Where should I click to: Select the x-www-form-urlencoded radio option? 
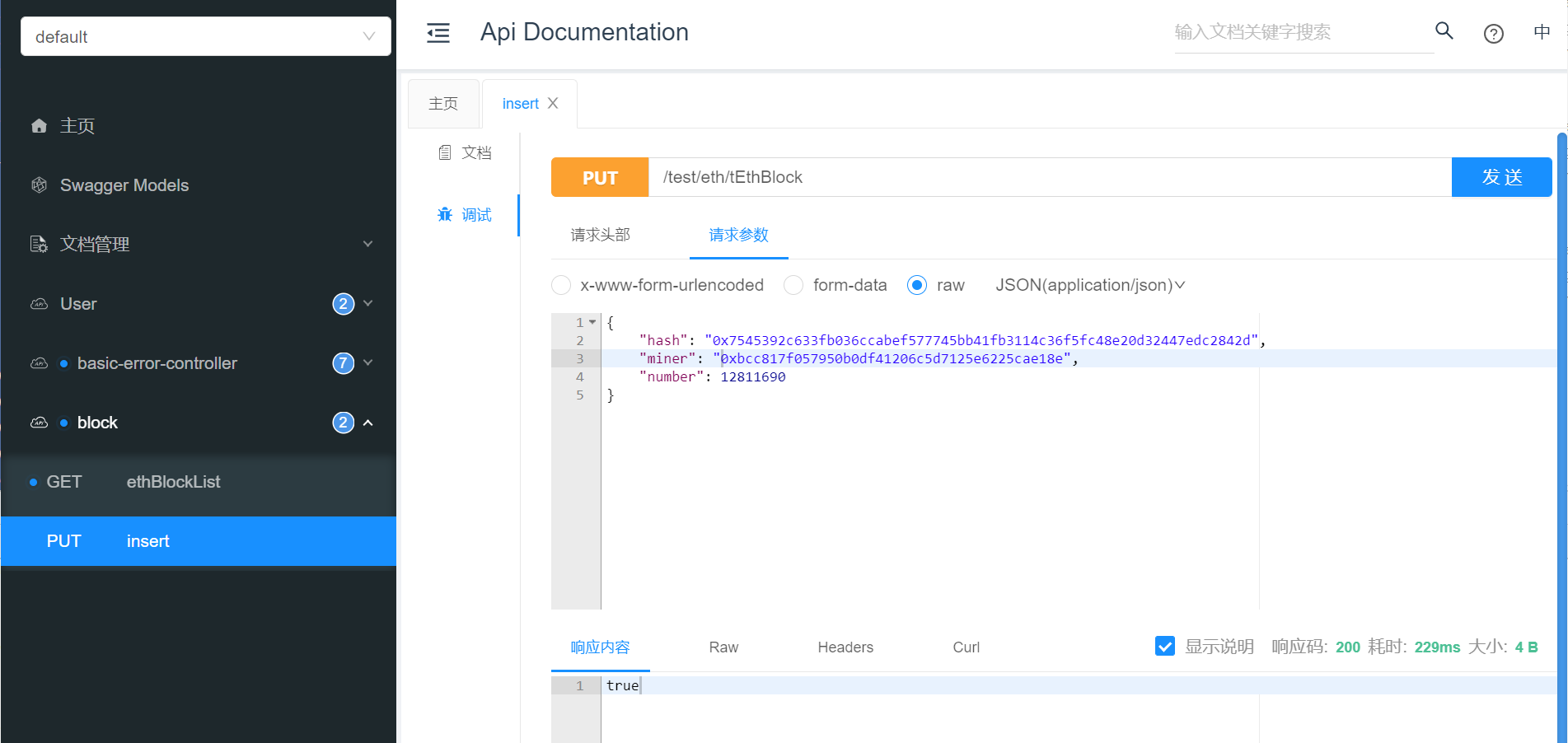[561, 285]
